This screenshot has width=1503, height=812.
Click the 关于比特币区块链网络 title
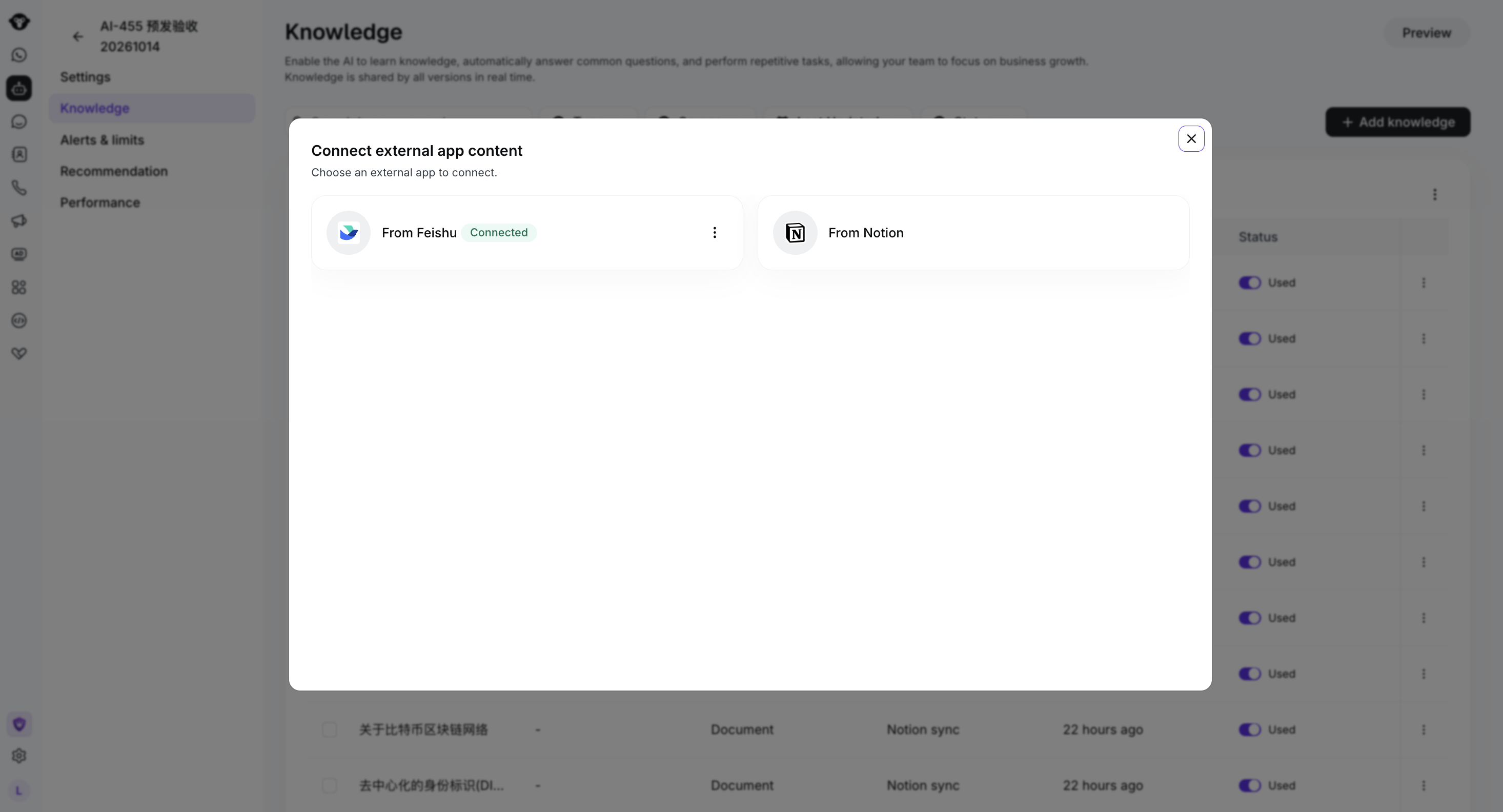(423, 730)
